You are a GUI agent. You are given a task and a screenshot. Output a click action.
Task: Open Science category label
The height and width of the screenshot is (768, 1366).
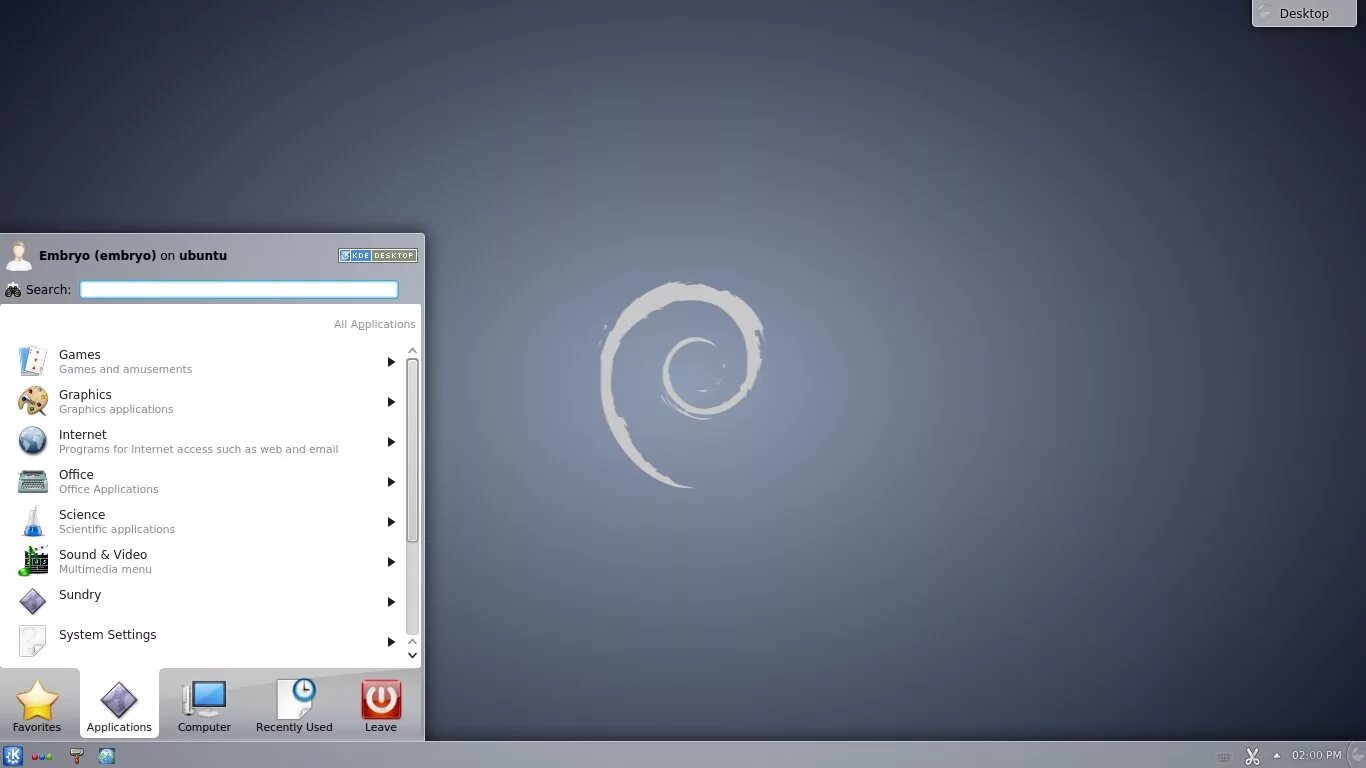82,514
